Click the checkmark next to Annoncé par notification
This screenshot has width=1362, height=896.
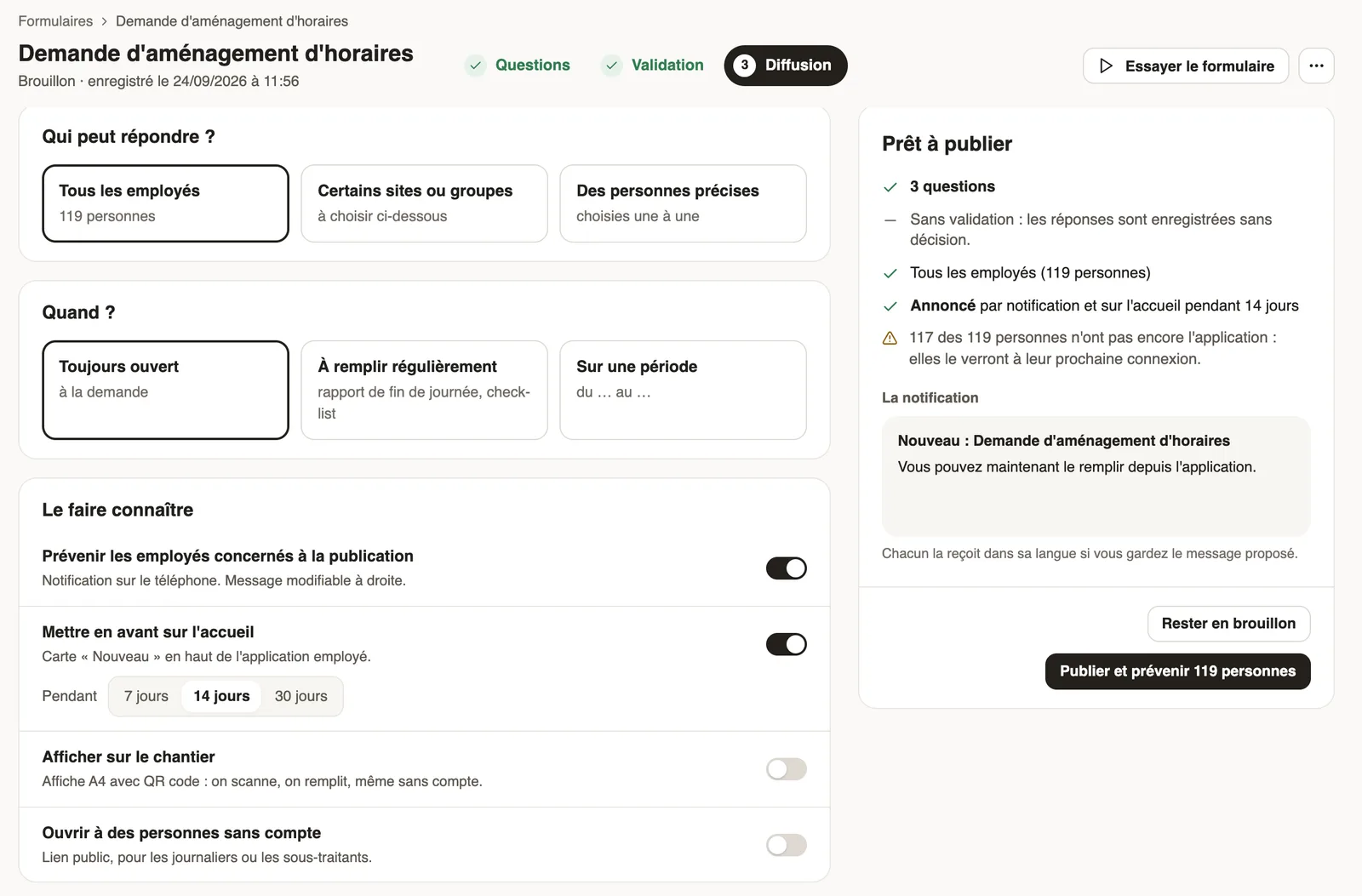pyautogui.click(x=890, y=306)
